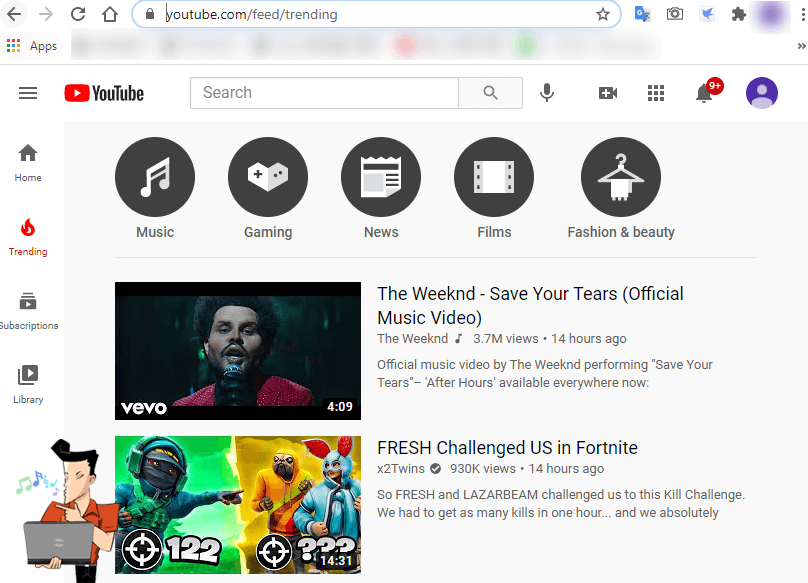The height and width of the screenshot is (583, 808).
Task: Open the blue bird extension icon
Action: (706, 14)
